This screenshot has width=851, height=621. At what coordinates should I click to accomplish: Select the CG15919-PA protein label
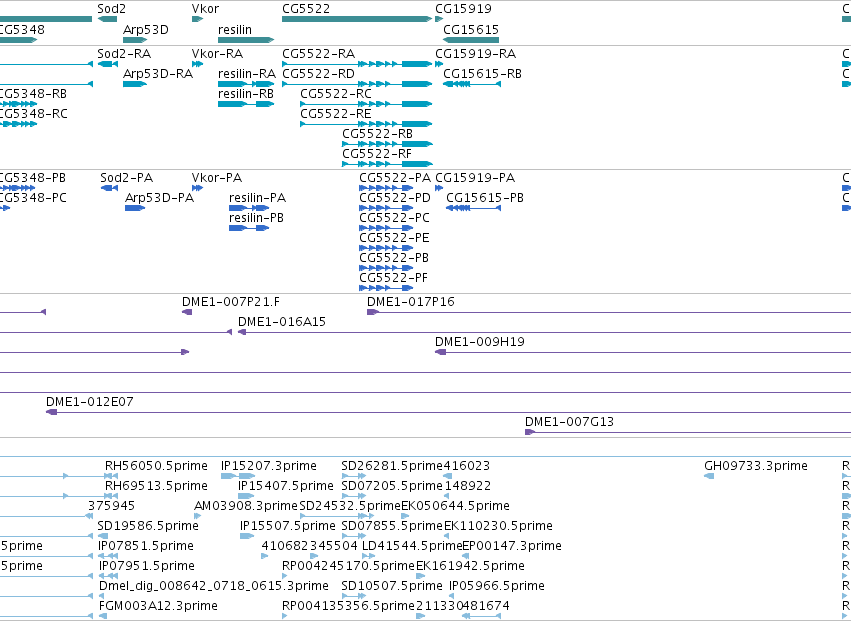475,178
